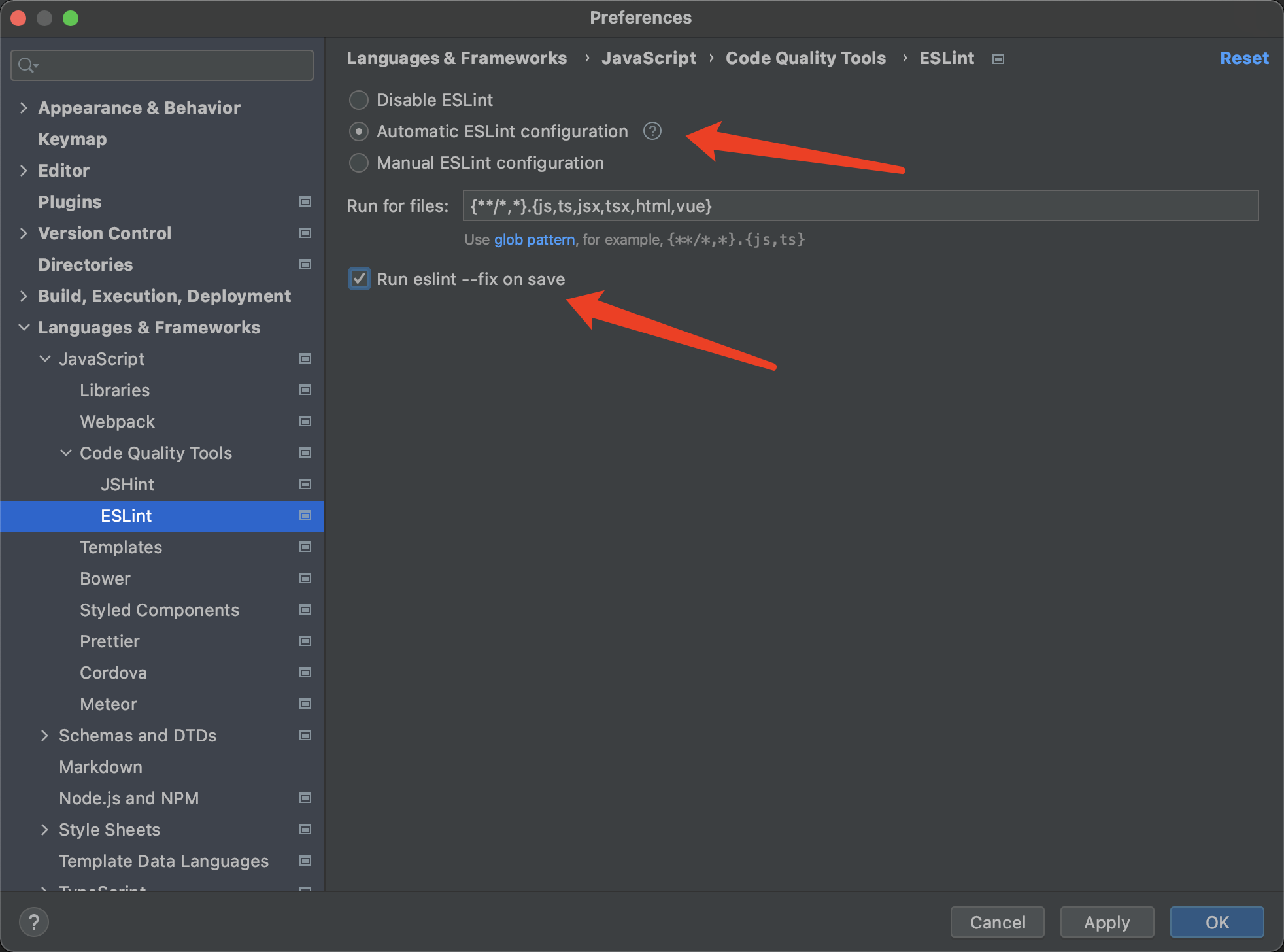
Task: Click the project icon beside Node.js and NPM
Action: pyautogui.click(x=305, y=798)
